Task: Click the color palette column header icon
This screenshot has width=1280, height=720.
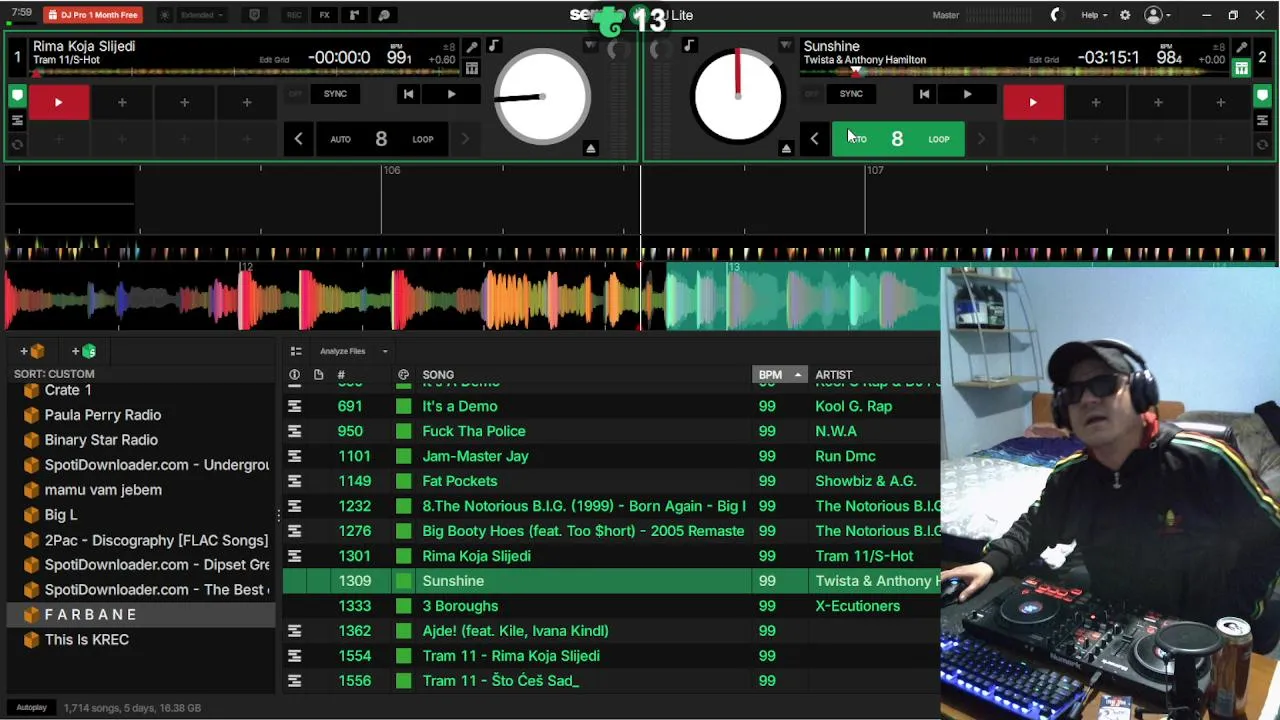Action: click(403, 375)
